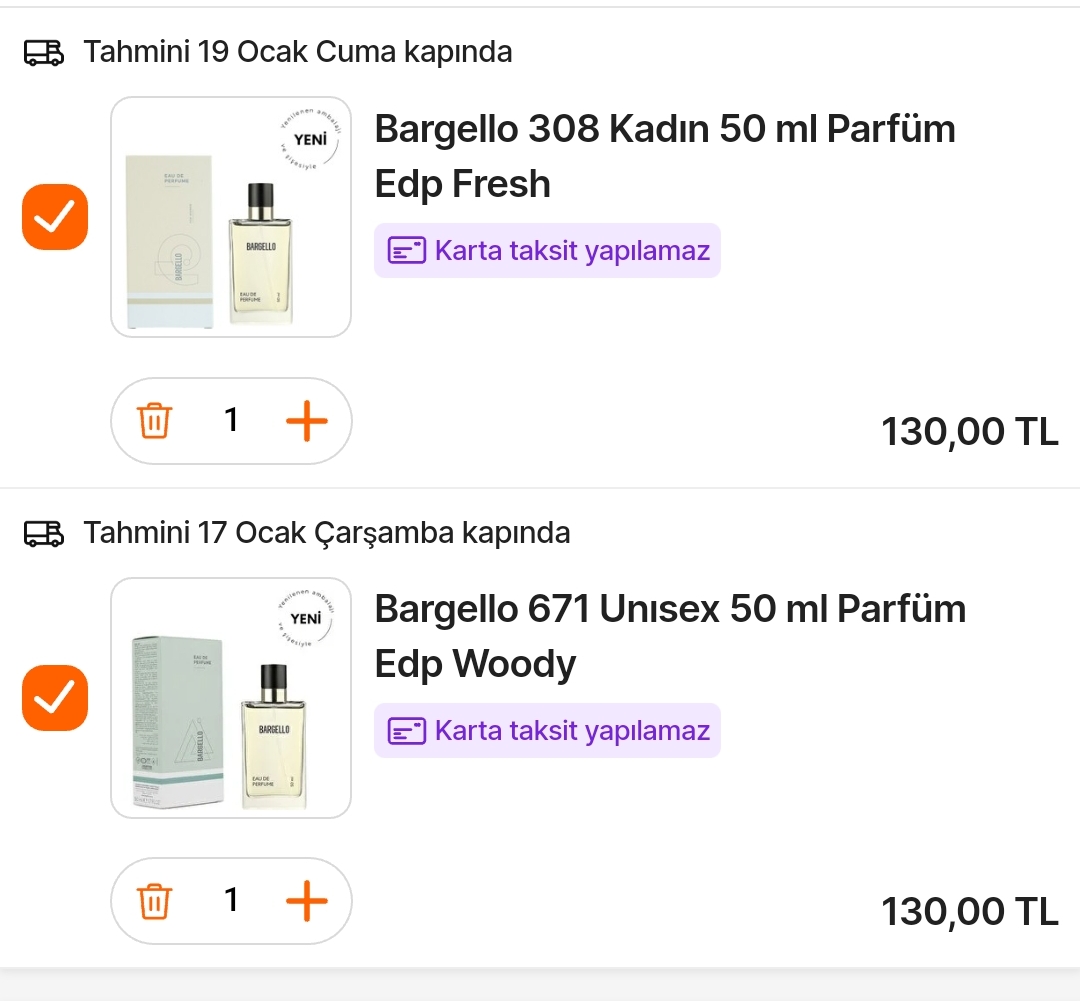
Task: Increase Bargello 308 quantity with plus icon
Action: (306, 421)
